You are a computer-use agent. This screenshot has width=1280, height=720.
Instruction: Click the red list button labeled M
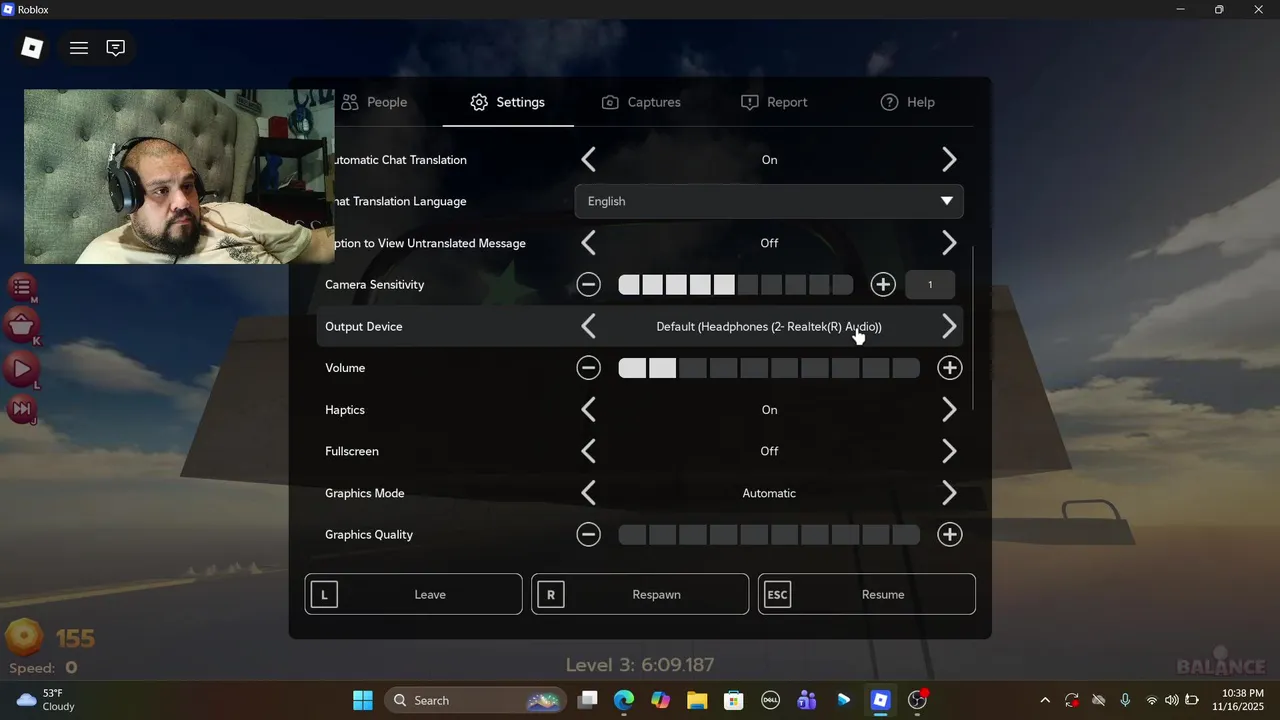click(x=22, y=287)
